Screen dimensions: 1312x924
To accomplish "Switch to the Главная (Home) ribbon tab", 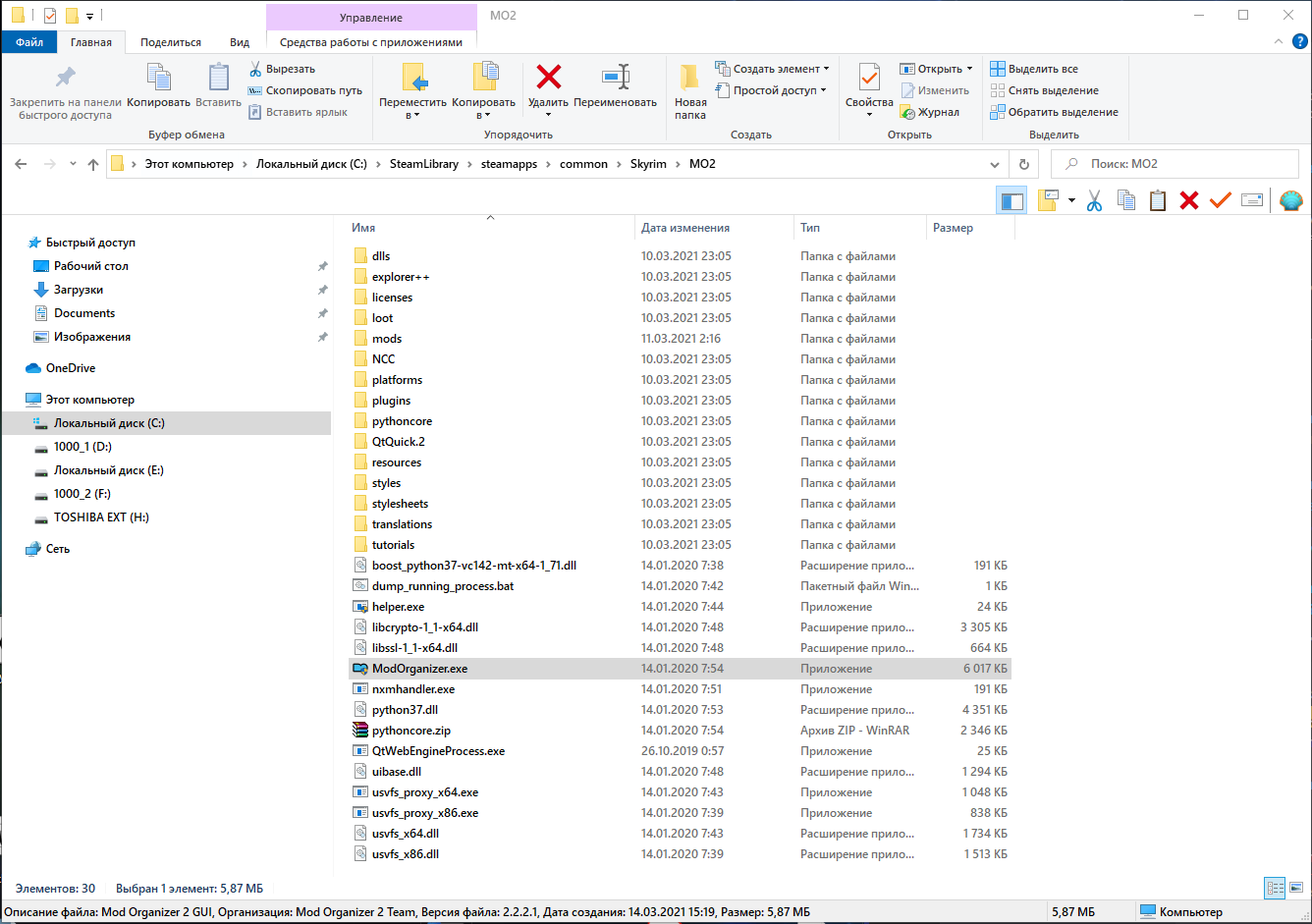I will pos(91,42).
